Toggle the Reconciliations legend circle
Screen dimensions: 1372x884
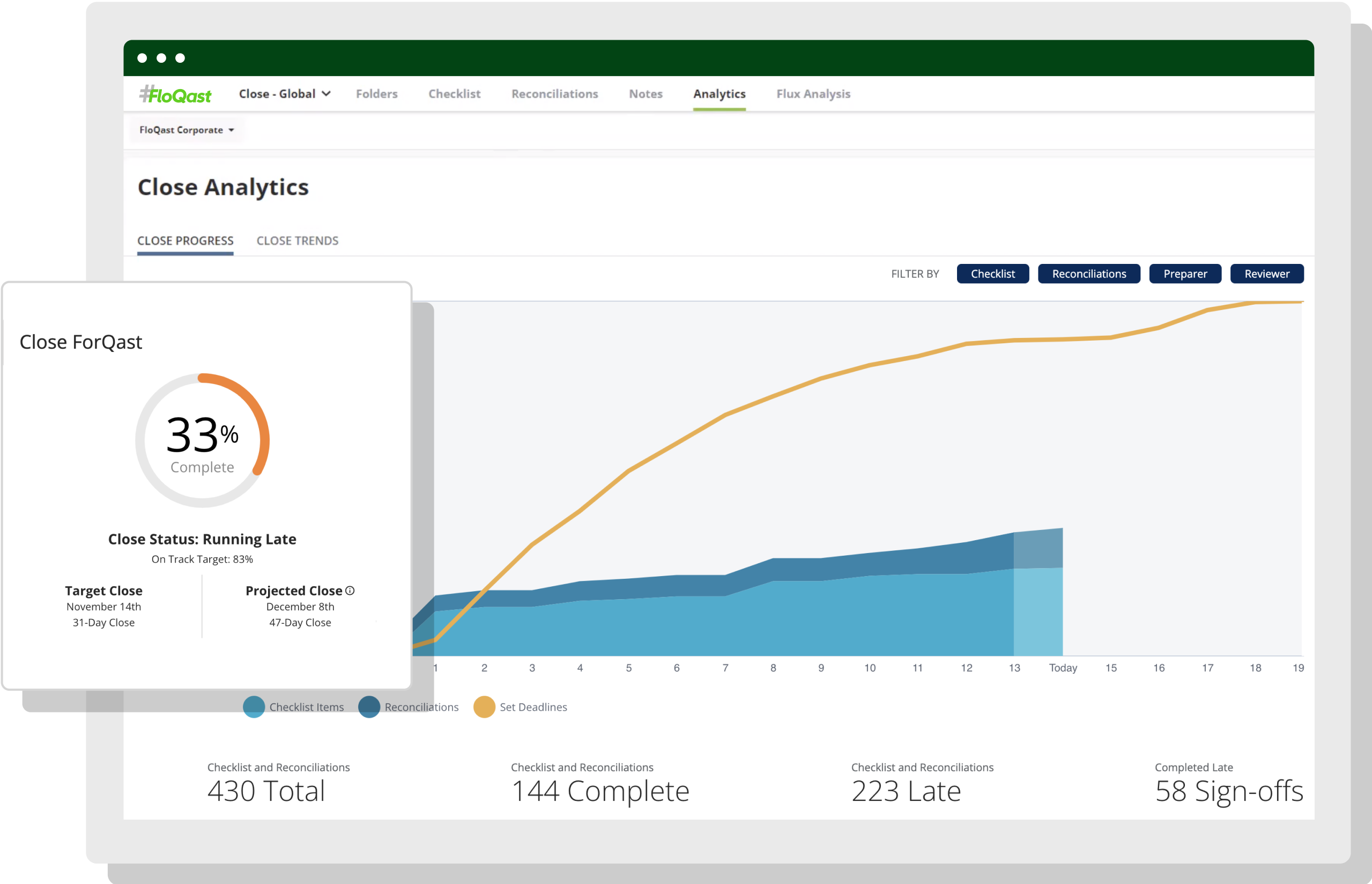pyautogui.click(x=369, y=706)
